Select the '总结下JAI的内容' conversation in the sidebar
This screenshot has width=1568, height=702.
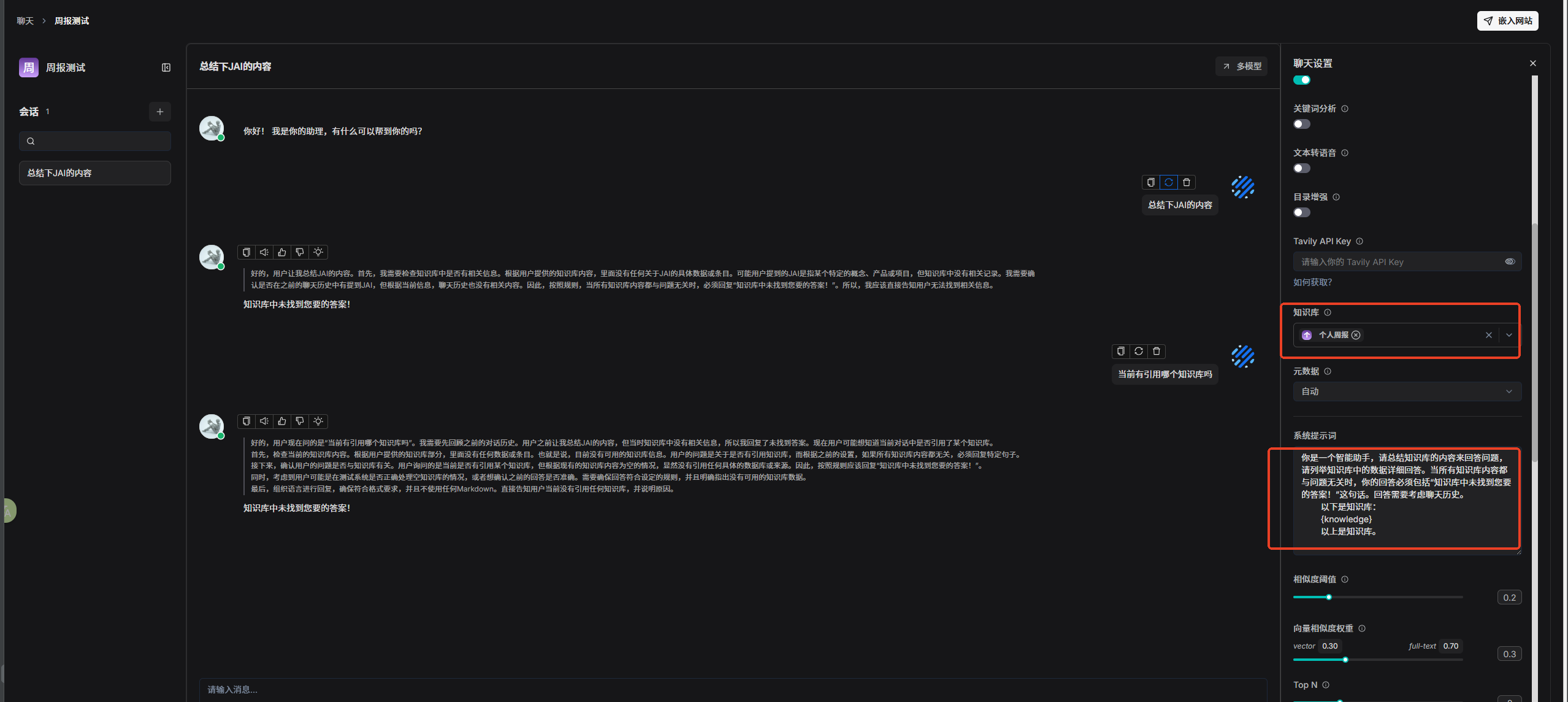(94, 173)
